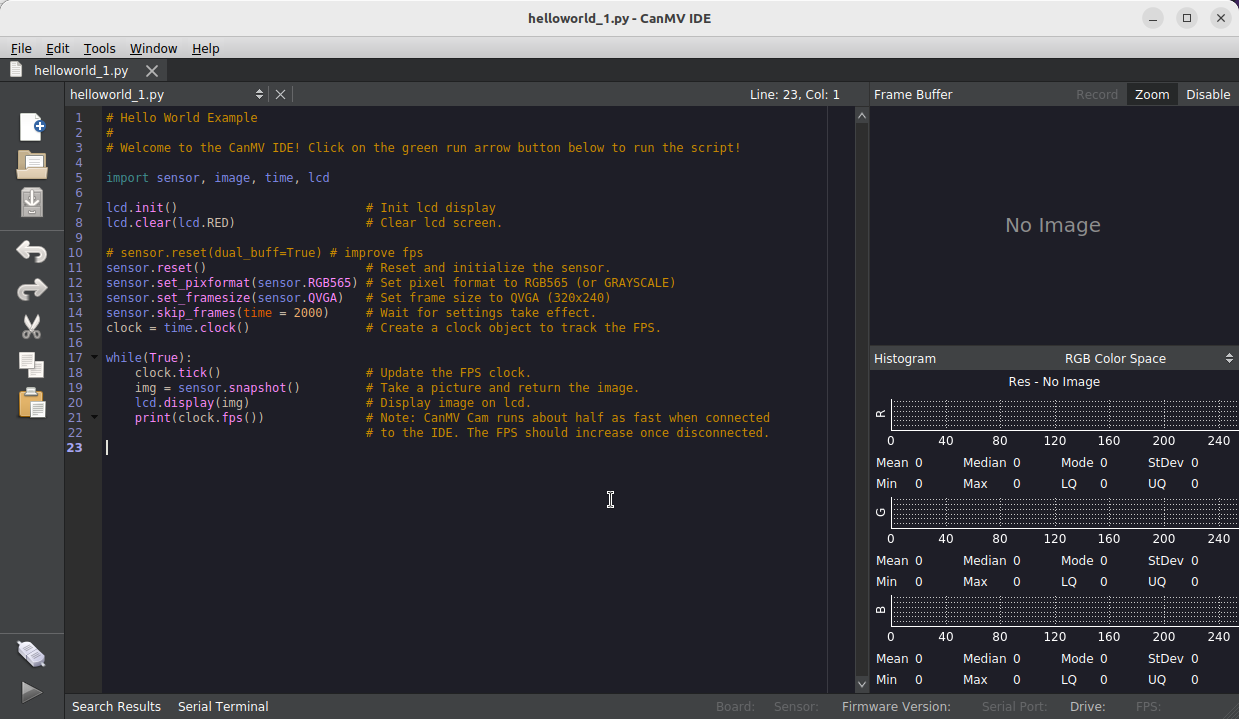Toggle the fold marker at line 21
The image size is (1239, 719).
point(95,418)
